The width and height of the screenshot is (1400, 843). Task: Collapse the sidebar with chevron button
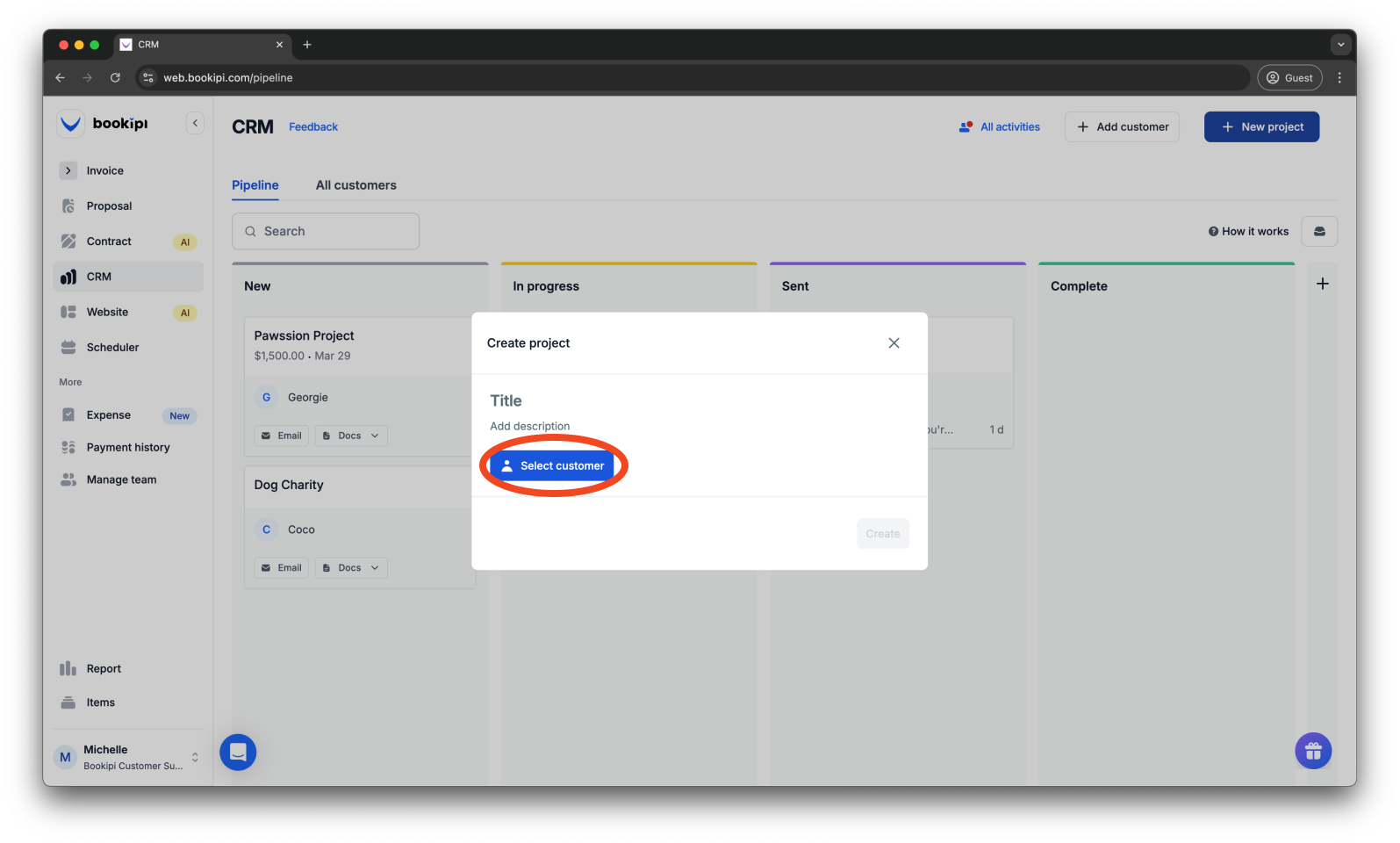pos(195,124)
